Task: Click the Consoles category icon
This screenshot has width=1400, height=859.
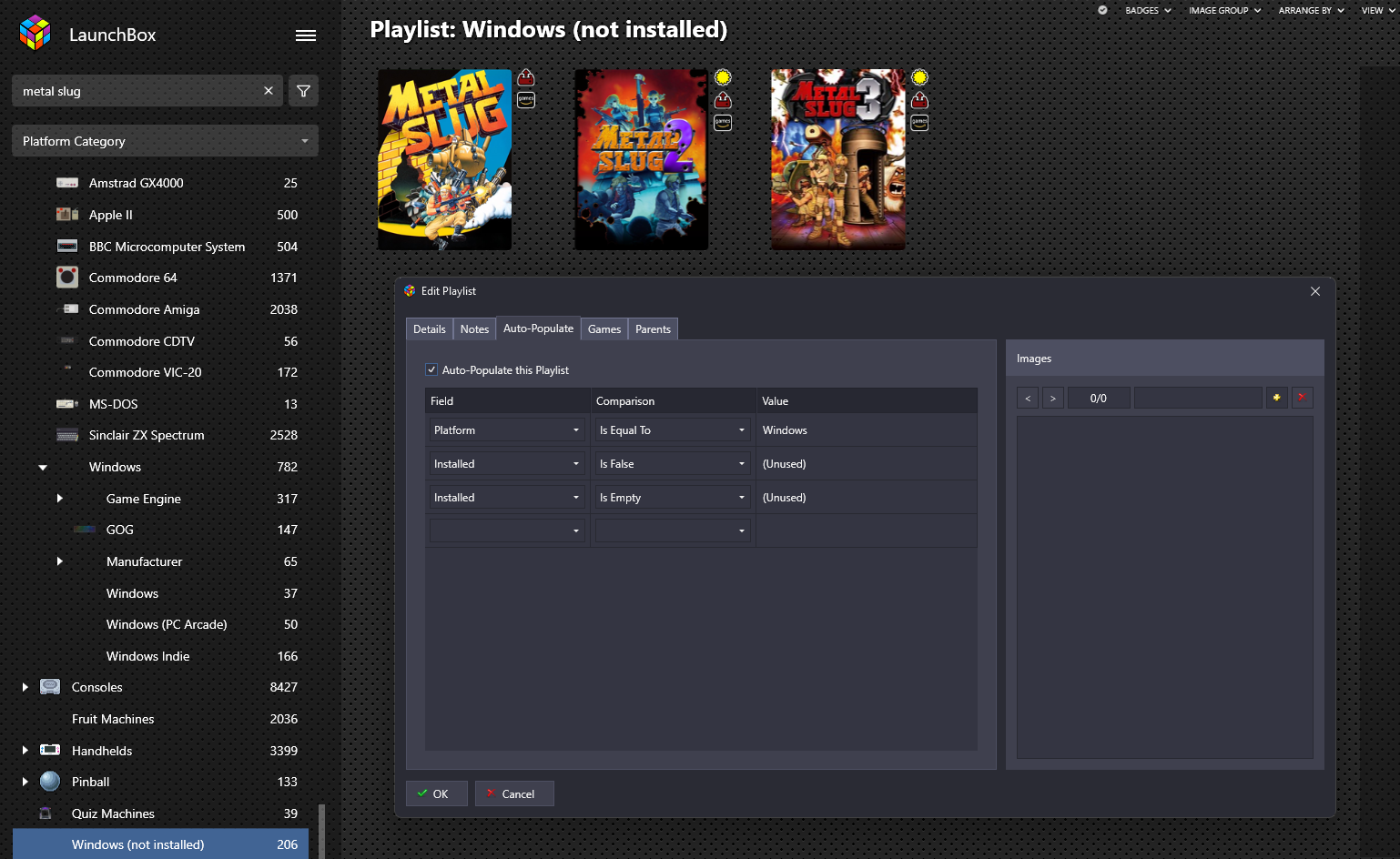Action: [x=50, y=687]
